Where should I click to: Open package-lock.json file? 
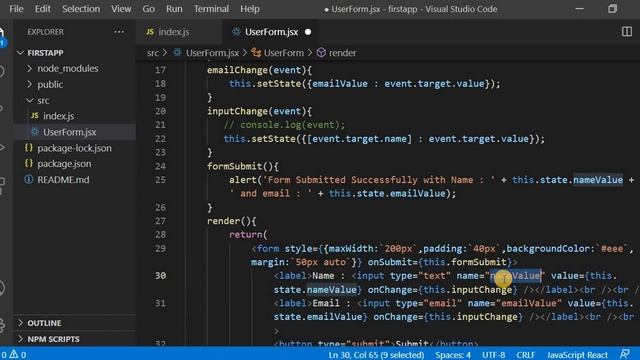(x=74, y=148)
